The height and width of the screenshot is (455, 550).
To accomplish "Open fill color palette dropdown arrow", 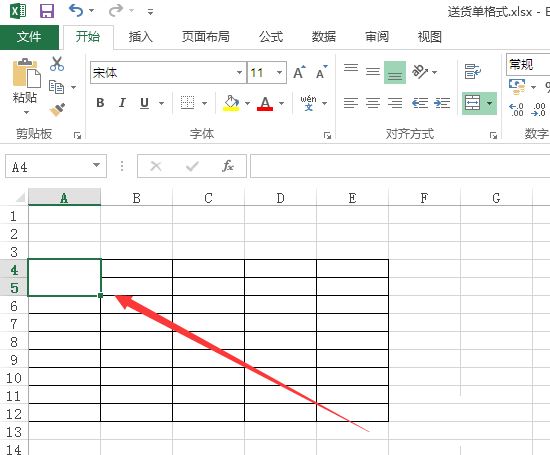I will (248, 103).
